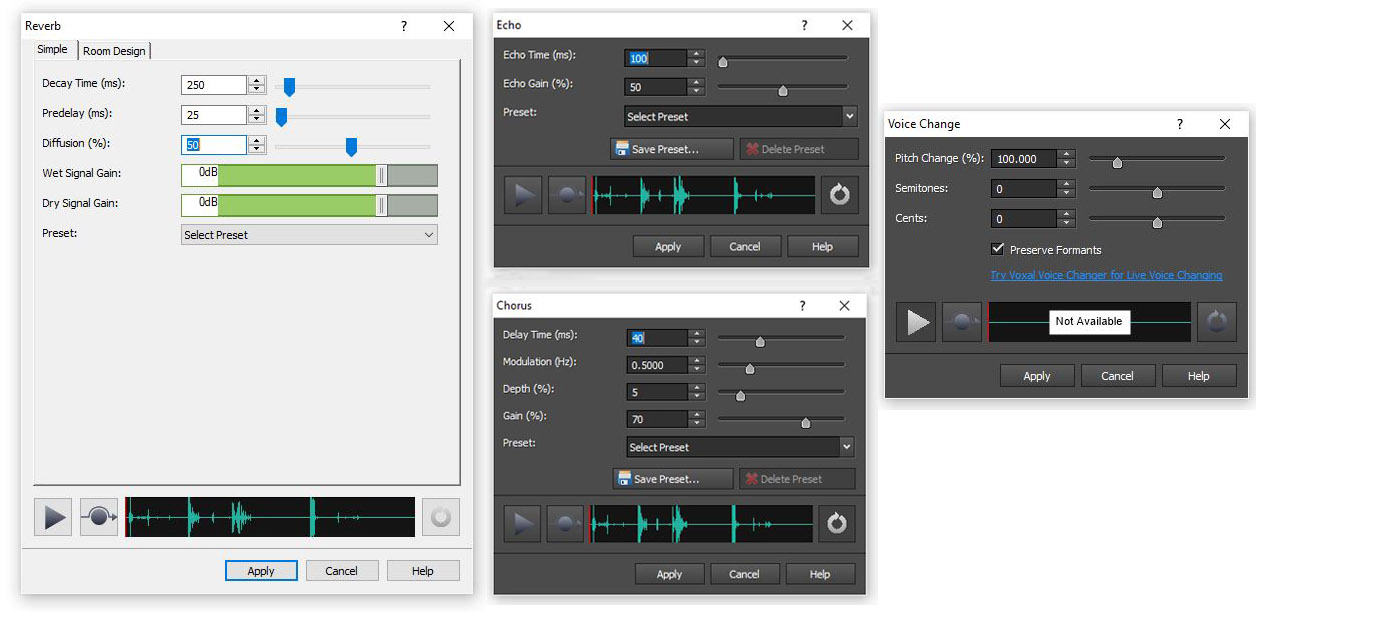This screenshot has height=618, width=1396.
Task: Open the Try Voxal Voice Changer link
Action: [1106, 275]
